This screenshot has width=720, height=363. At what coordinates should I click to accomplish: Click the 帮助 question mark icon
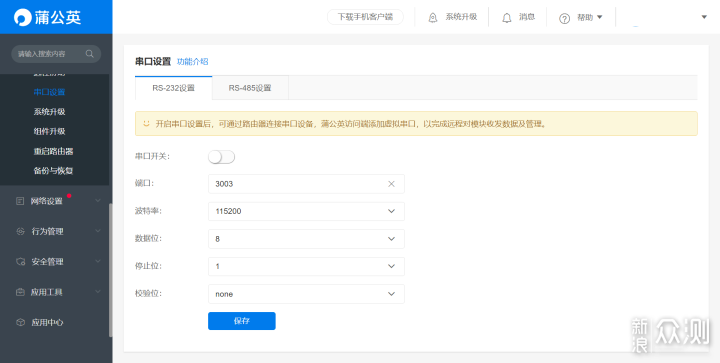pyautogui.click(x=564, y=18)
